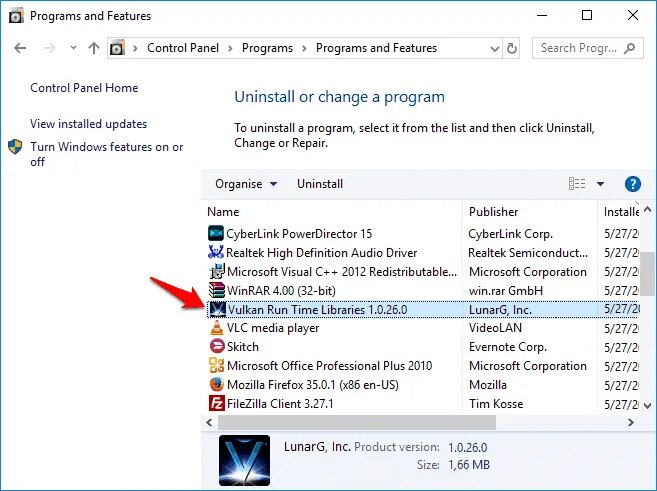Click the large Vulkan logo in details pane
This screenshot has width=657, height=491.
(x=244, y=460)
